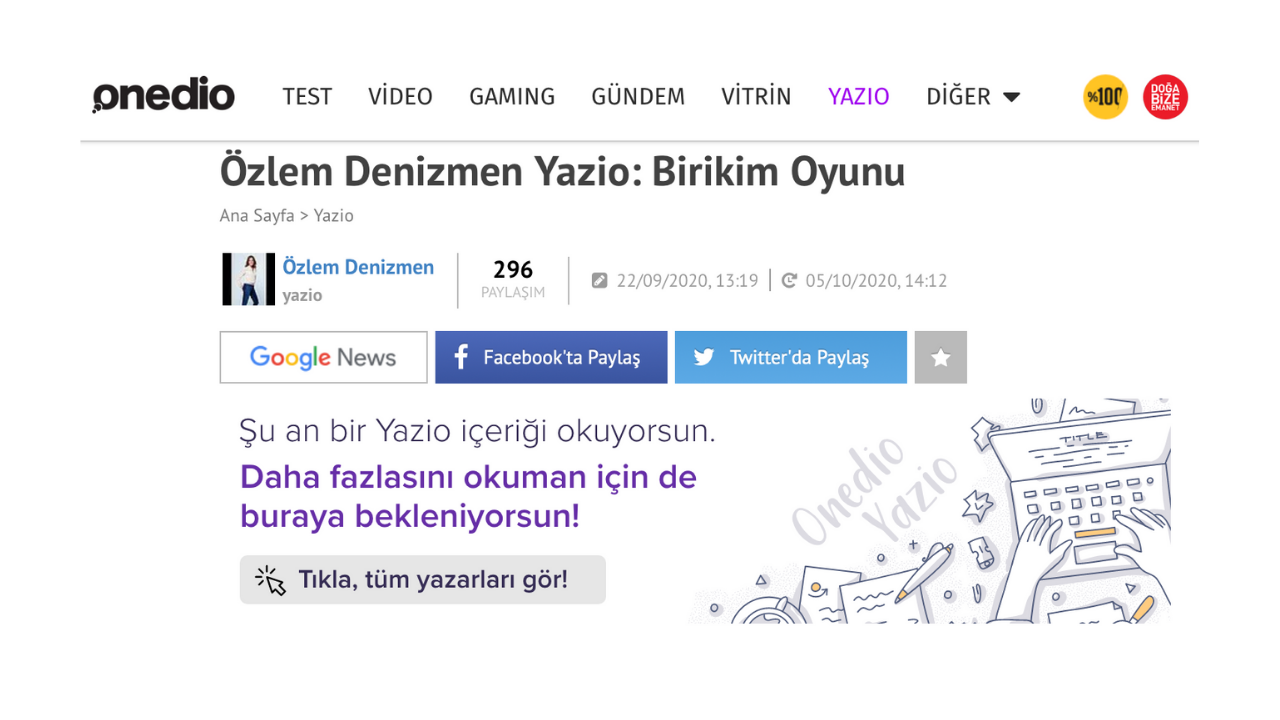
Task: Click Ana Sayfa breadcrumb link
Action: 257,216
